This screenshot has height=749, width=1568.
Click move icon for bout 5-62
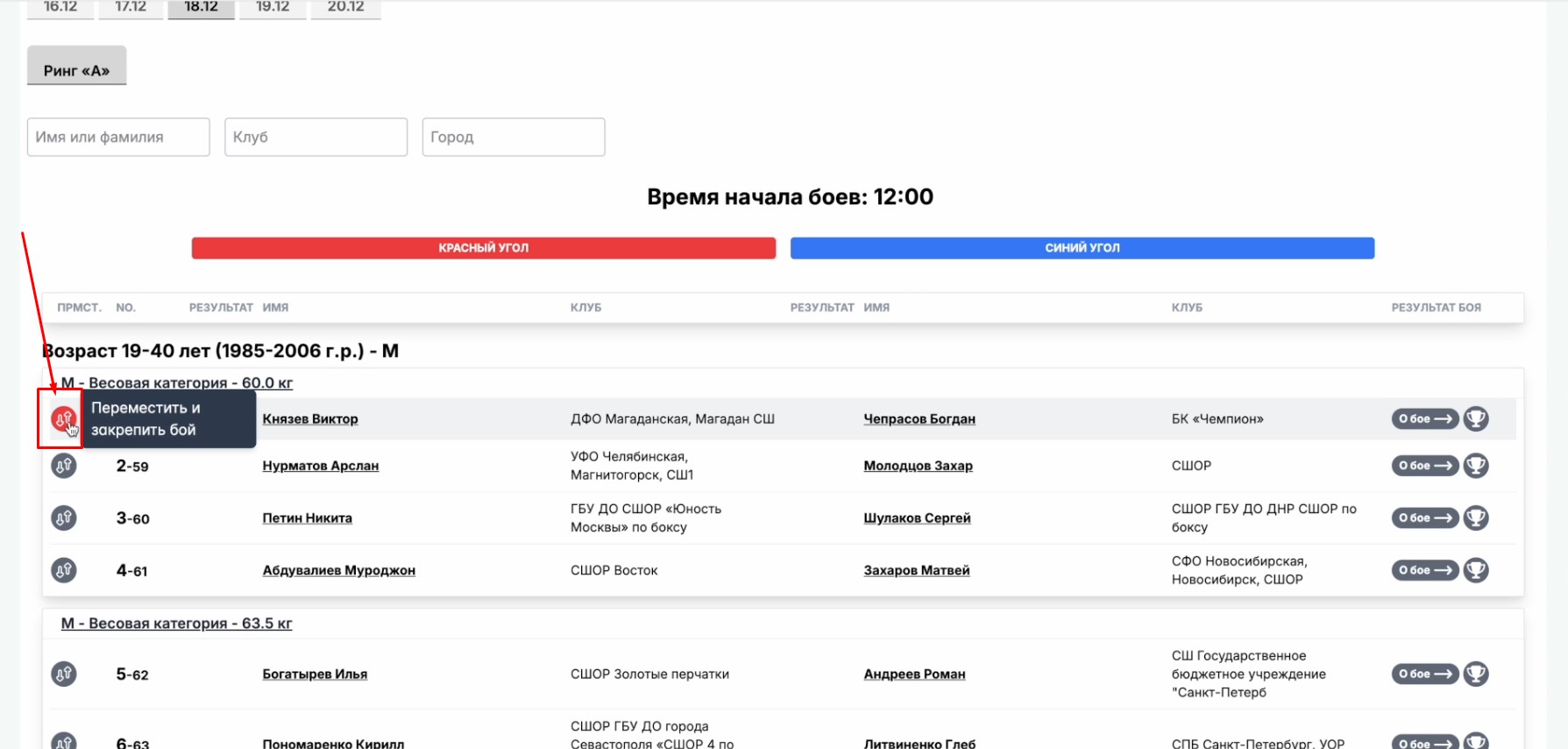coord(63,674)
